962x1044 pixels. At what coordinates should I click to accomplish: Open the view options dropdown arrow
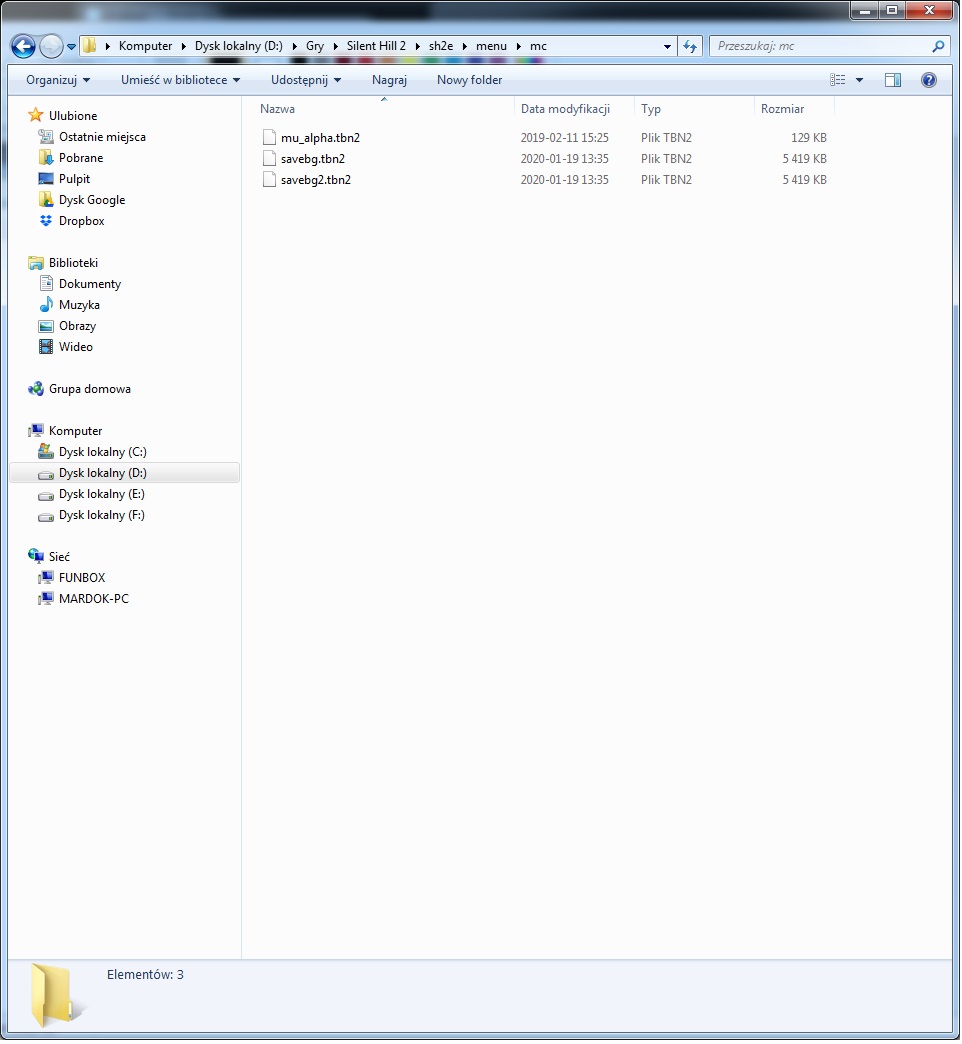(x=859, y=80)
